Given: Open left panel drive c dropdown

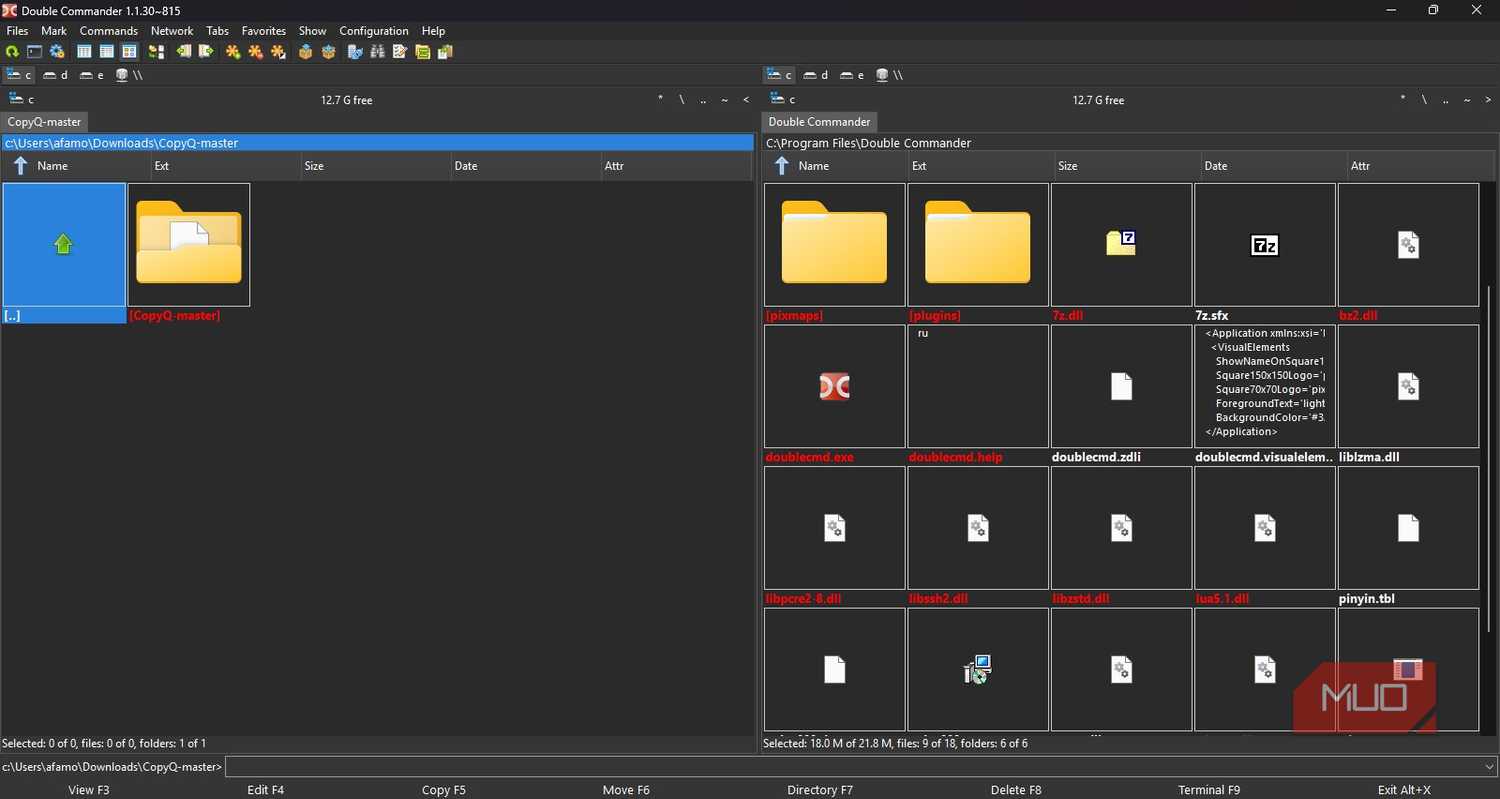Looking at the screenshot, I should (21, 99).
